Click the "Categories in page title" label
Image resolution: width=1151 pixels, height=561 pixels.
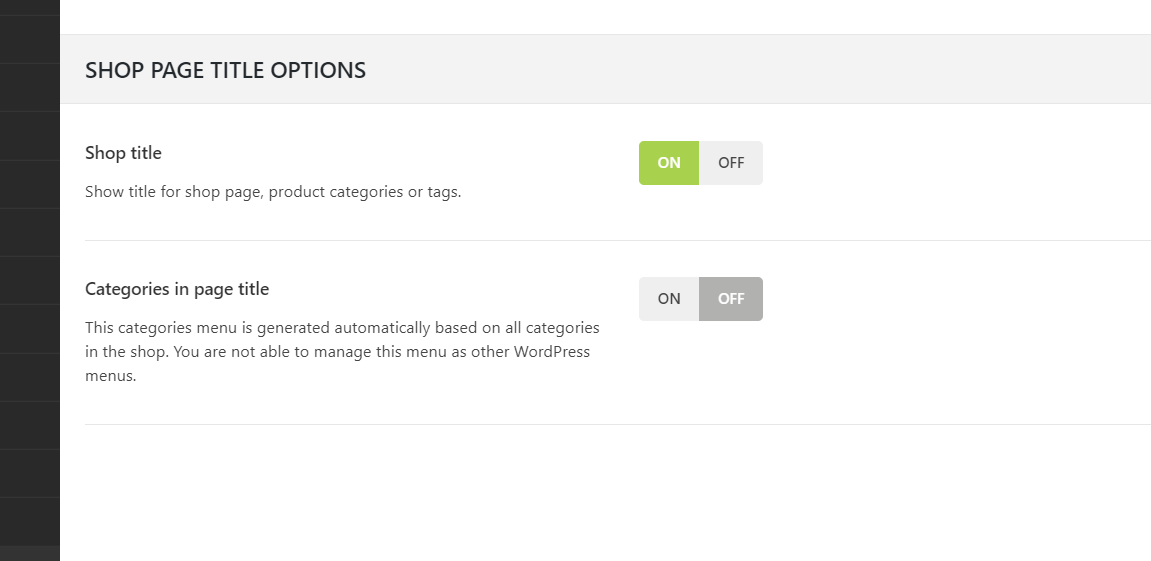click(177, 289)
